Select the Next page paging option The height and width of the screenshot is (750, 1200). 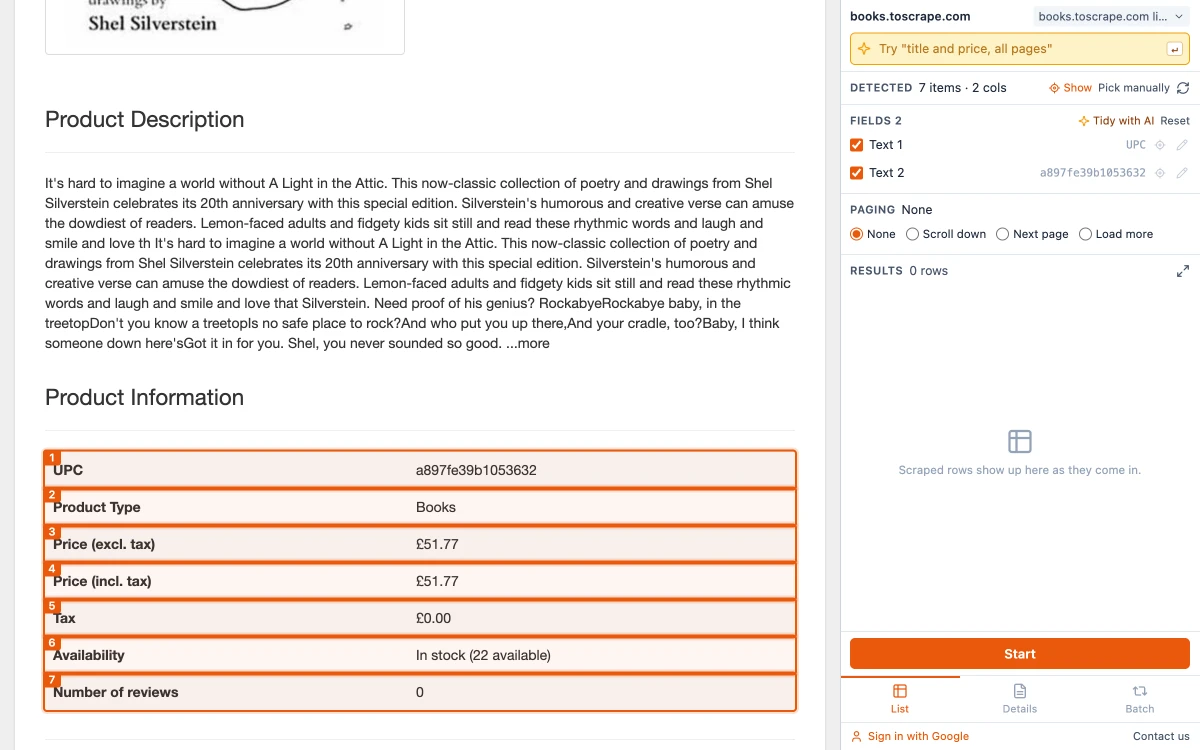click(1002, 234)
